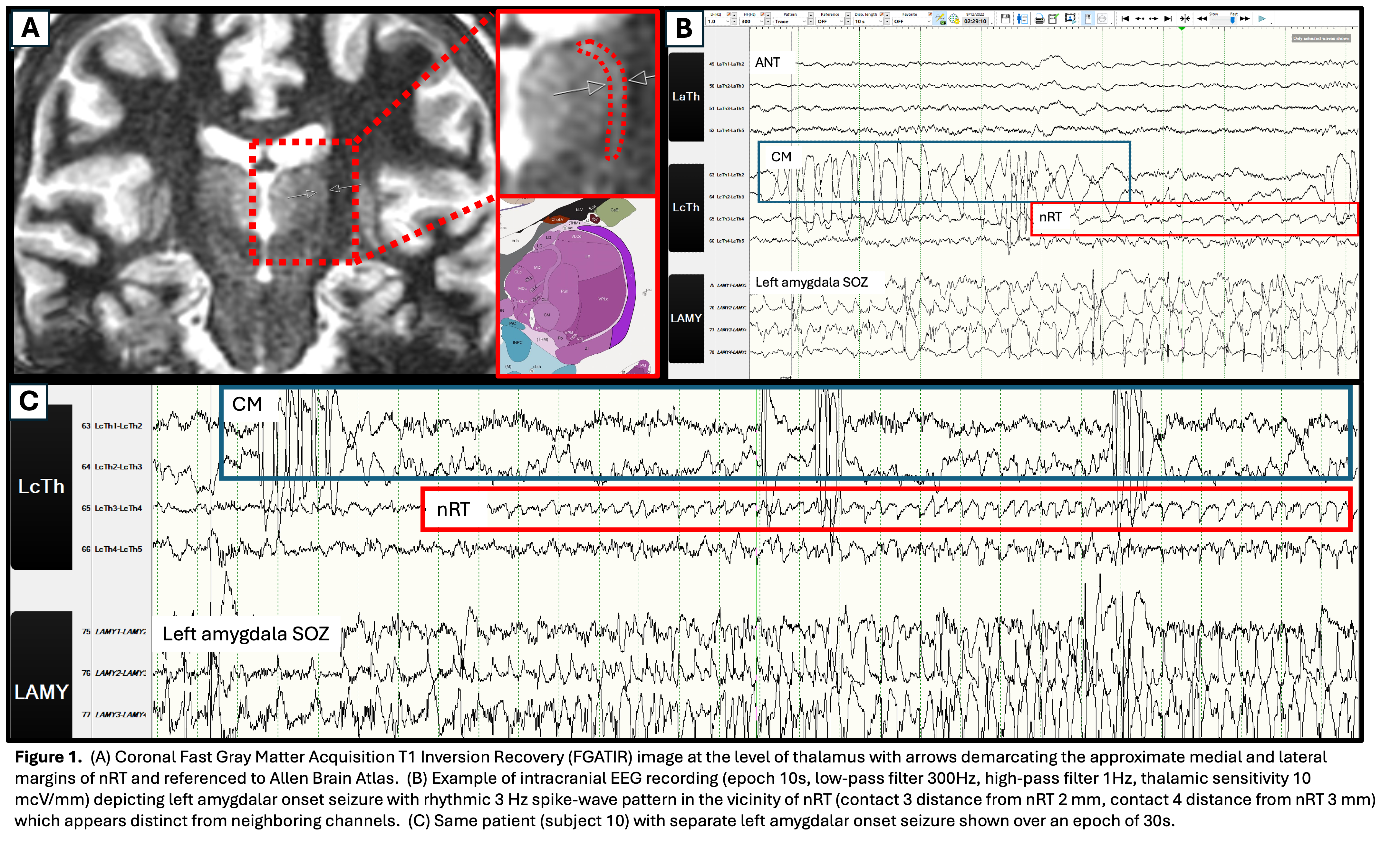Image resolution: width=1400 pixels, height=843 pixels.
Task: Click the fast-forward double arrow button
Action: (x=1245, y=19)
